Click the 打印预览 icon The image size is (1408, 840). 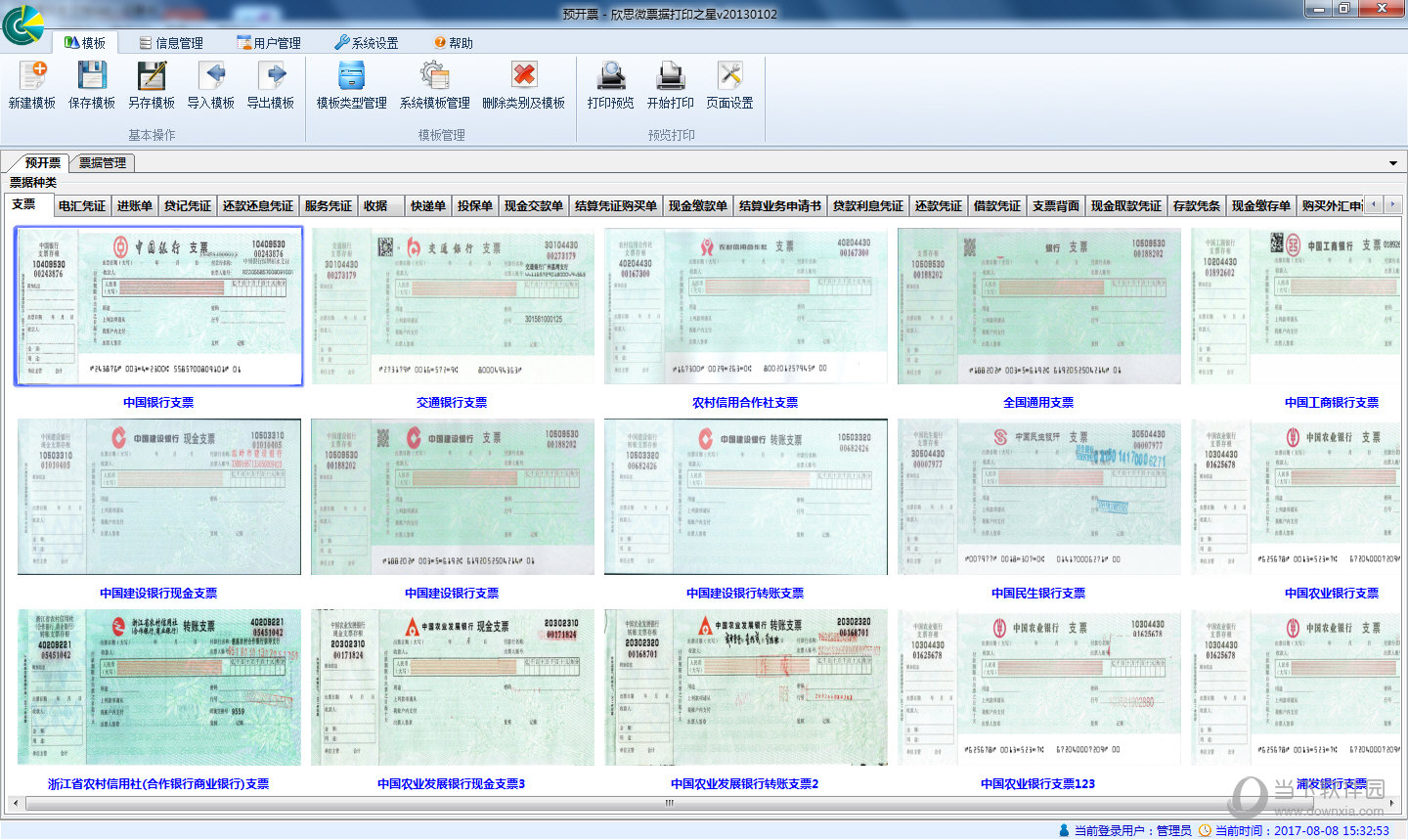point(611,76)
